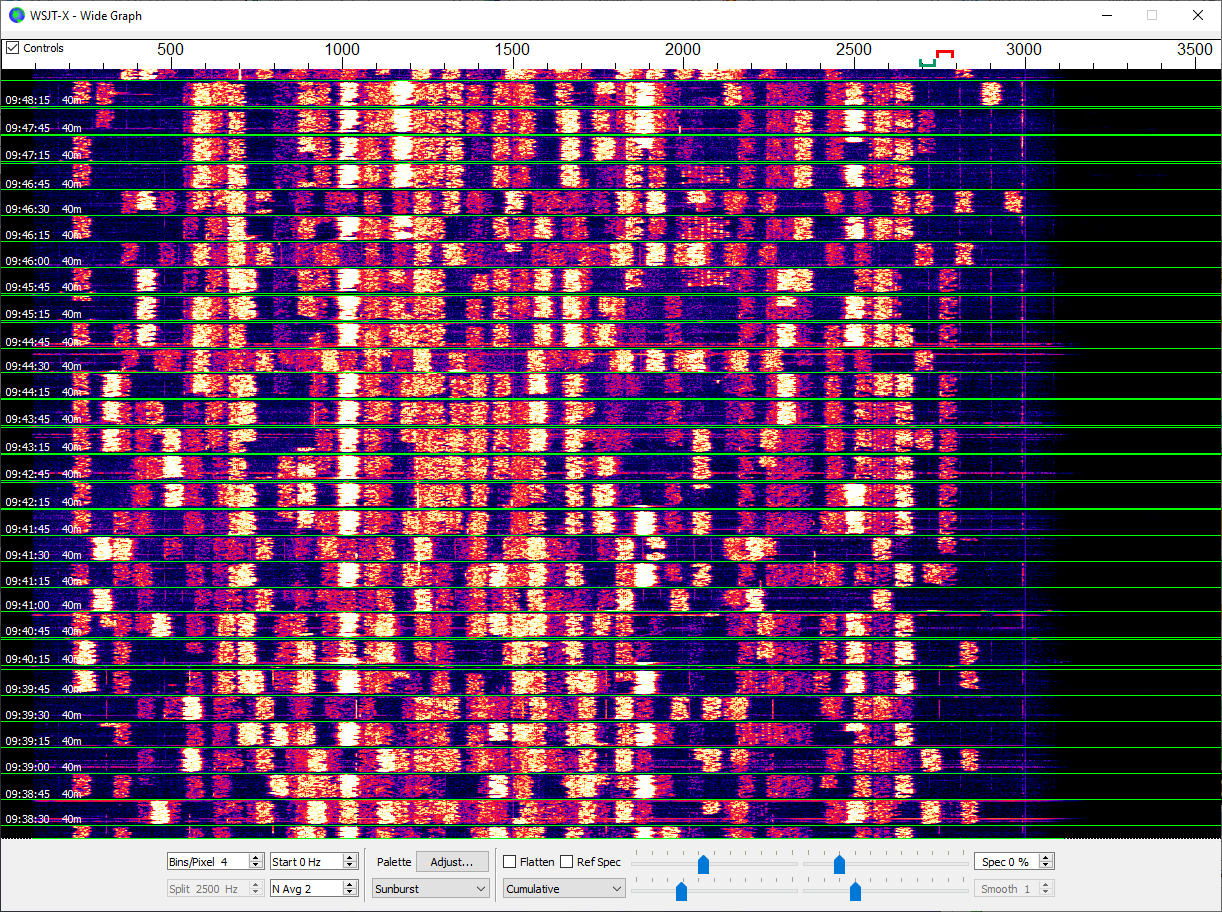Open the Sunburst palette dropdown
Screen dimensions: 1222x912
pos(430,889)
